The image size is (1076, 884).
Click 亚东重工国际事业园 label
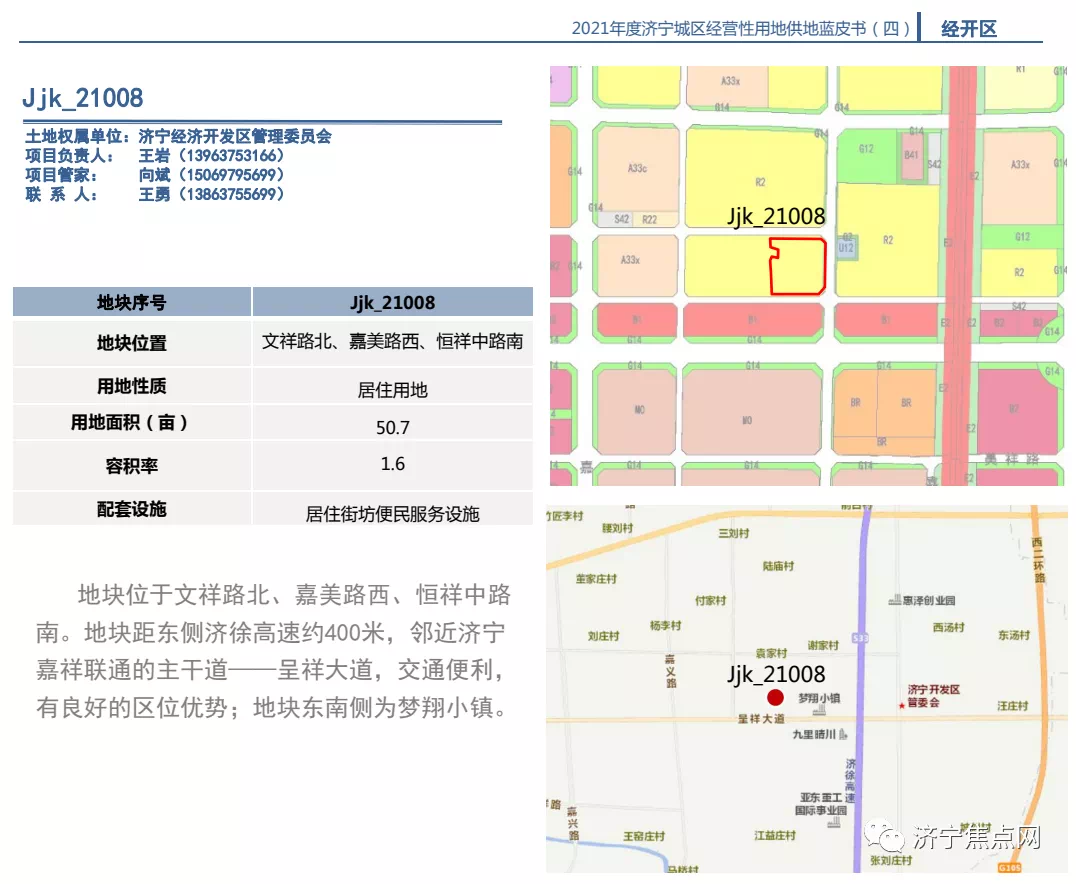pyautogui.click(x=821, y=804)
